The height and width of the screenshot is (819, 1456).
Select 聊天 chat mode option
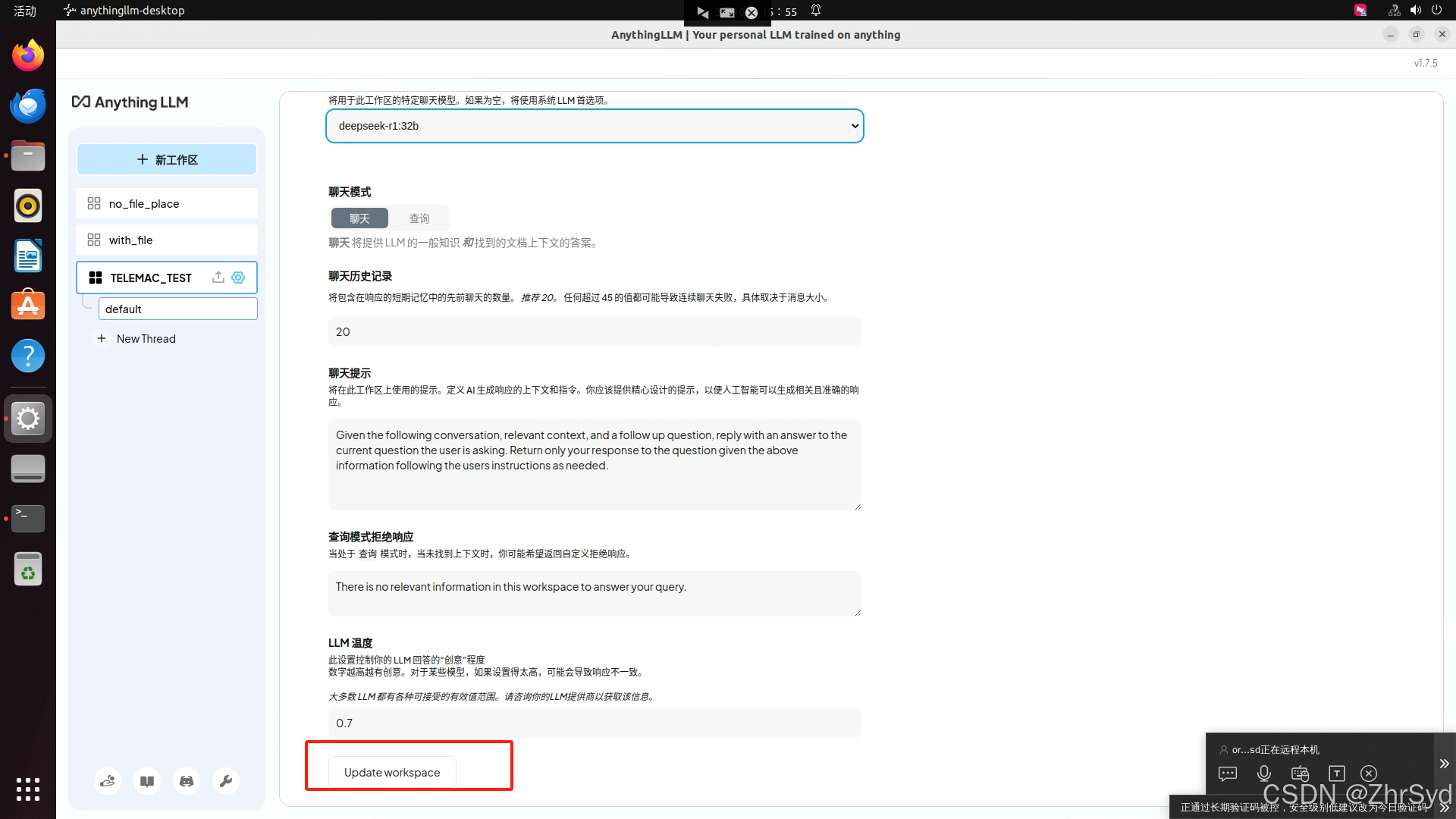[359, 218]
